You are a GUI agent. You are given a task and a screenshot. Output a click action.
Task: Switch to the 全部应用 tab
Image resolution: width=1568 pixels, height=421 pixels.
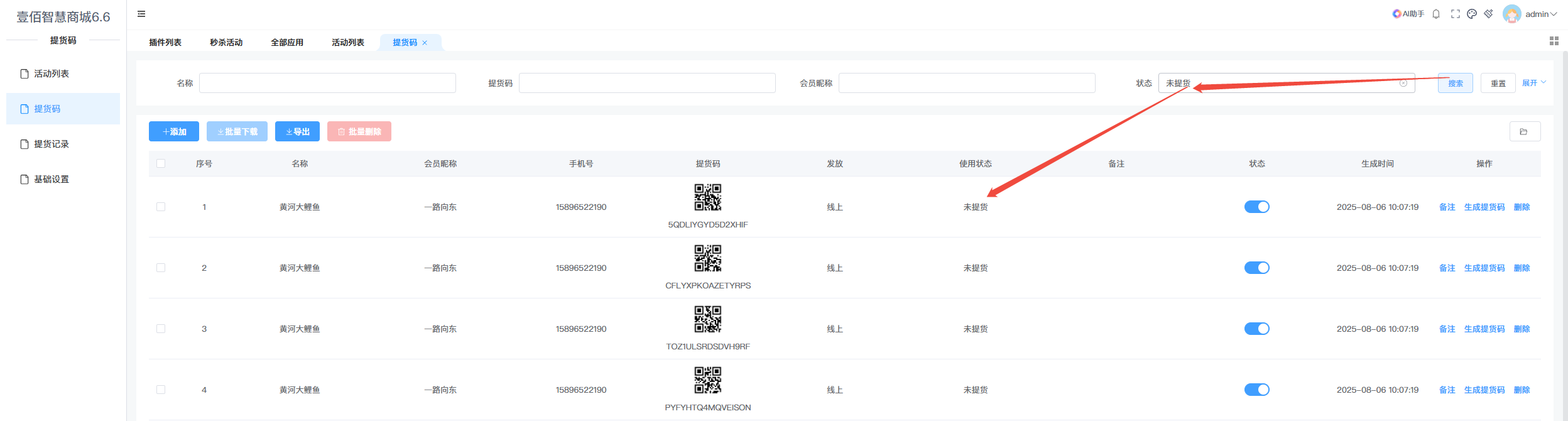pos(287,42)
